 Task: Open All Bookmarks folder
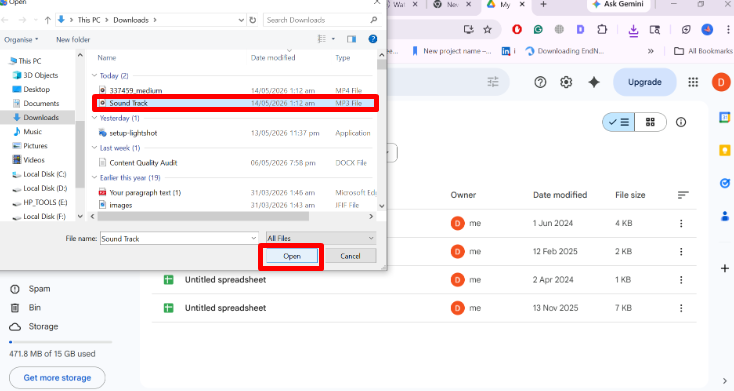703,51
